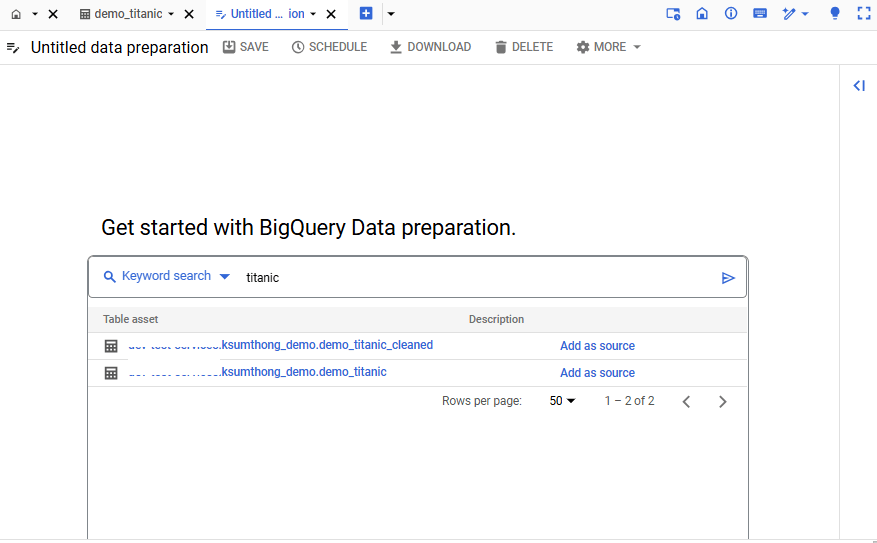Screen dimensions: 877x543
Task: Close the demo_titanic tab
Action: click(x=189, y=14)
